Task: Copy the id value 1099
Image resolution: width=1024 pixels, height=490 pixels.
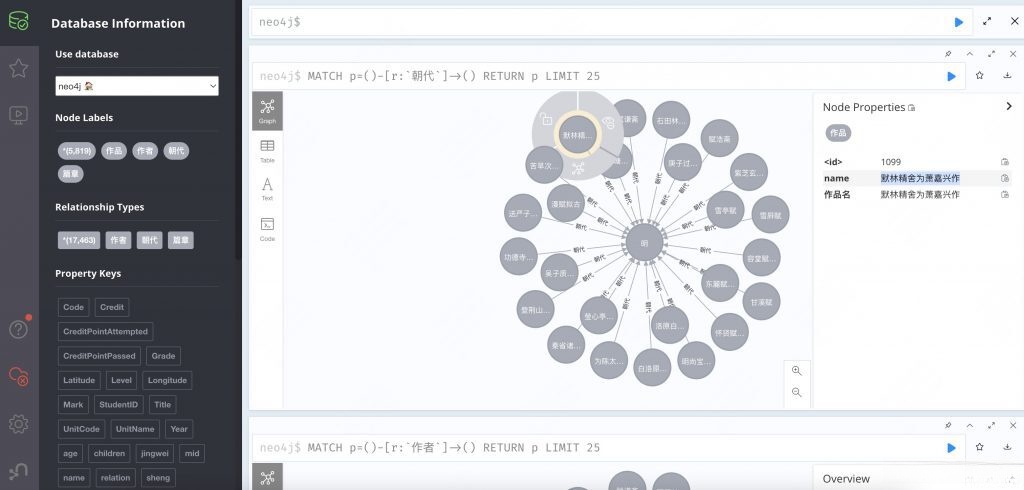Action: [1005, 162]
